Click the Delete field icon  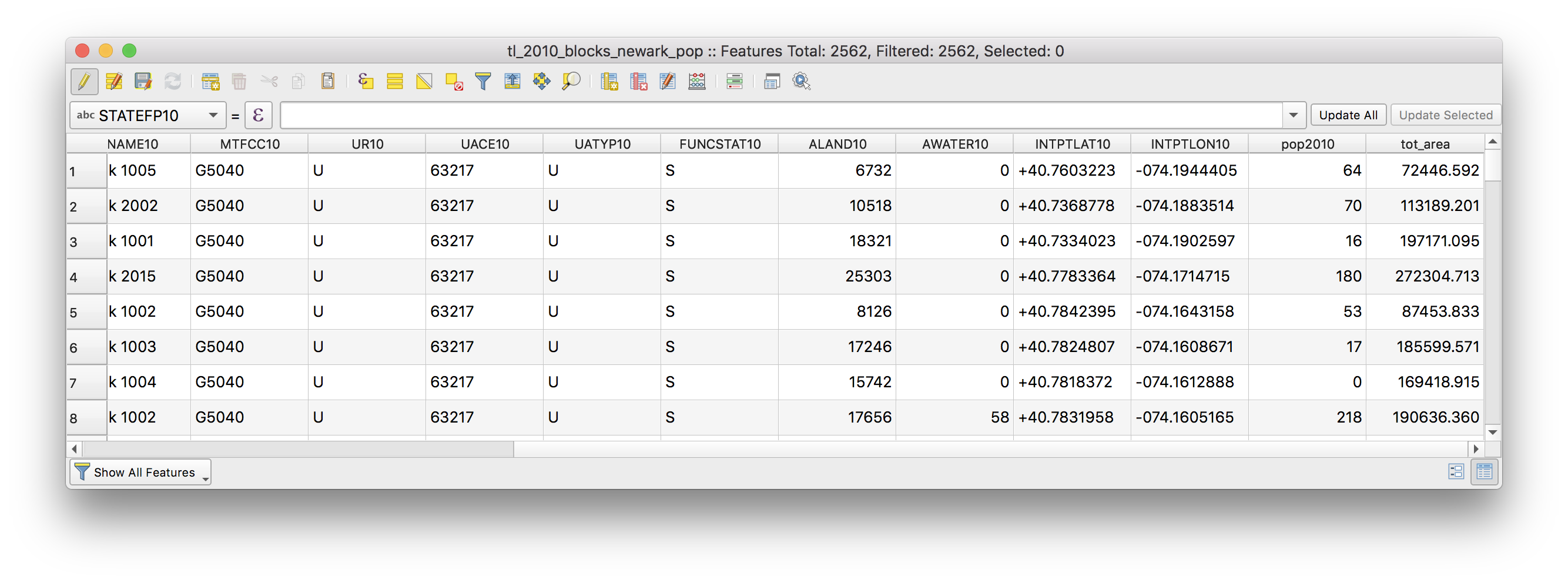[x=638, y=81]
